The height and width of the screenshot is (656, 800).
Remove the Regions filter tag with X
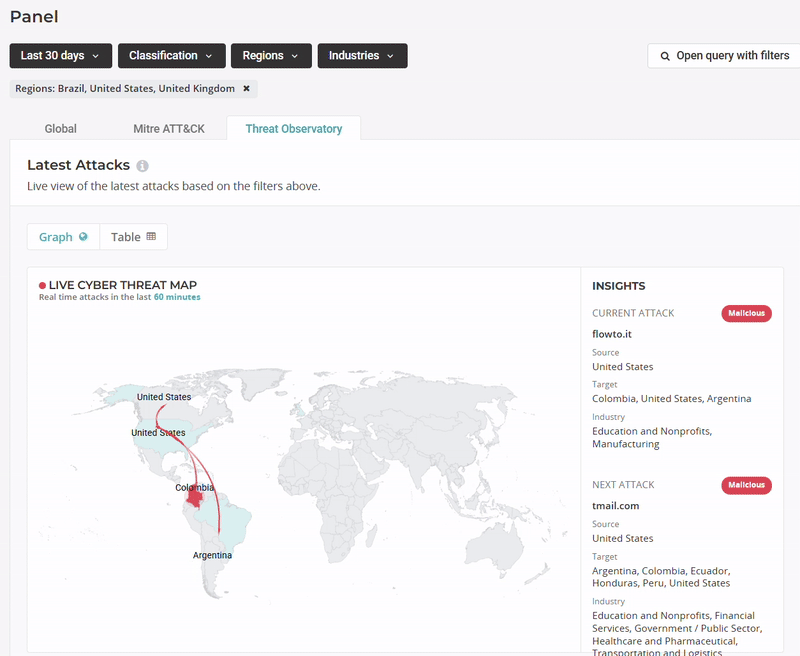(246, 89)
